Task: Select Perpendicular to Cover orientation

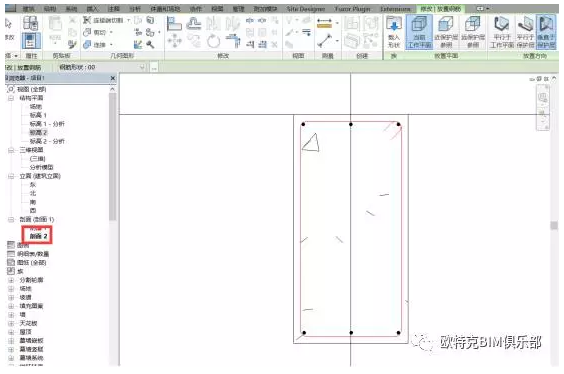Action: [x=545, y=32]
